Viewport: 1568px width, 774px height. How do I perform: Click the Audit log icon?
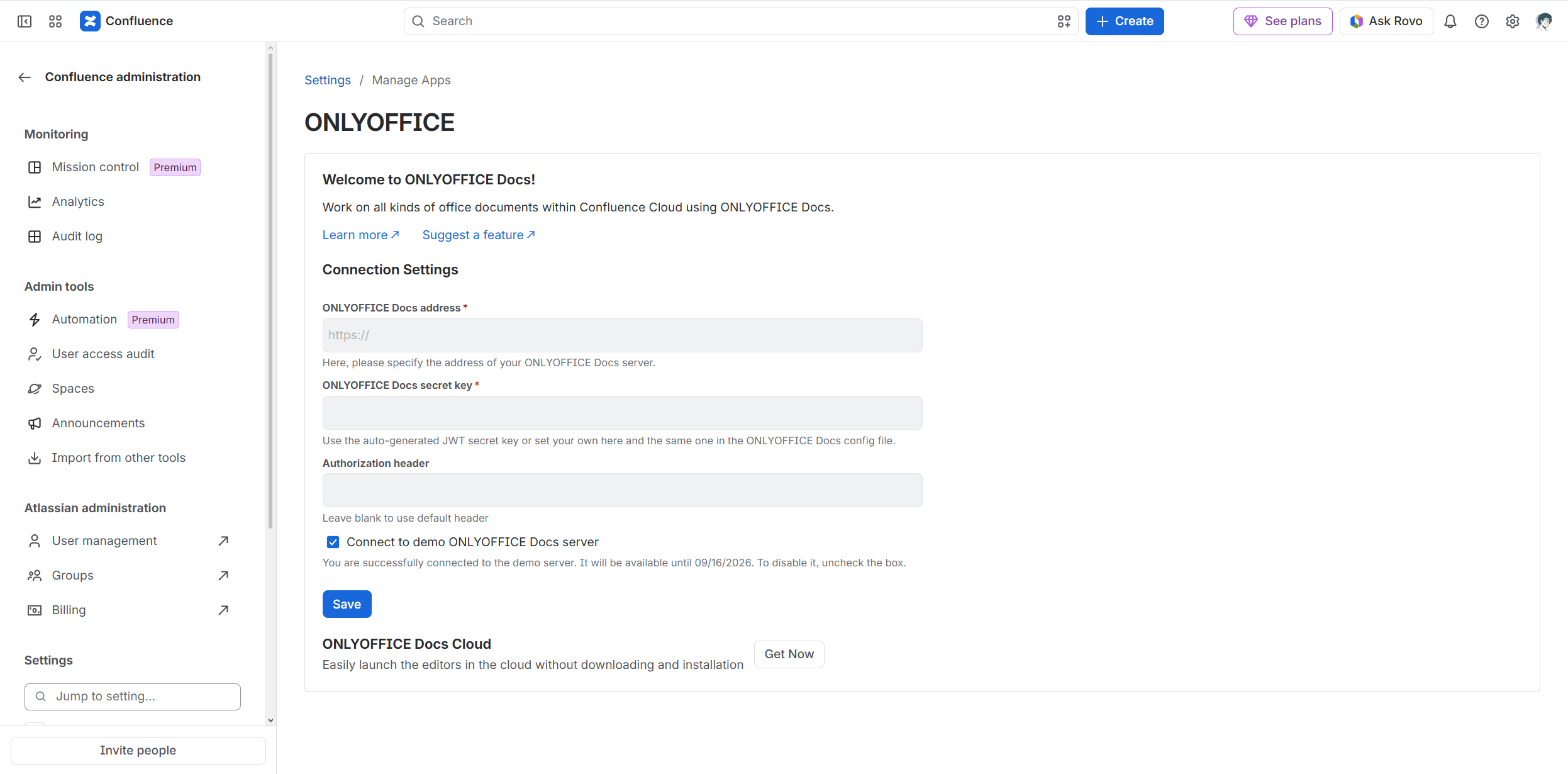coord(35,237)
